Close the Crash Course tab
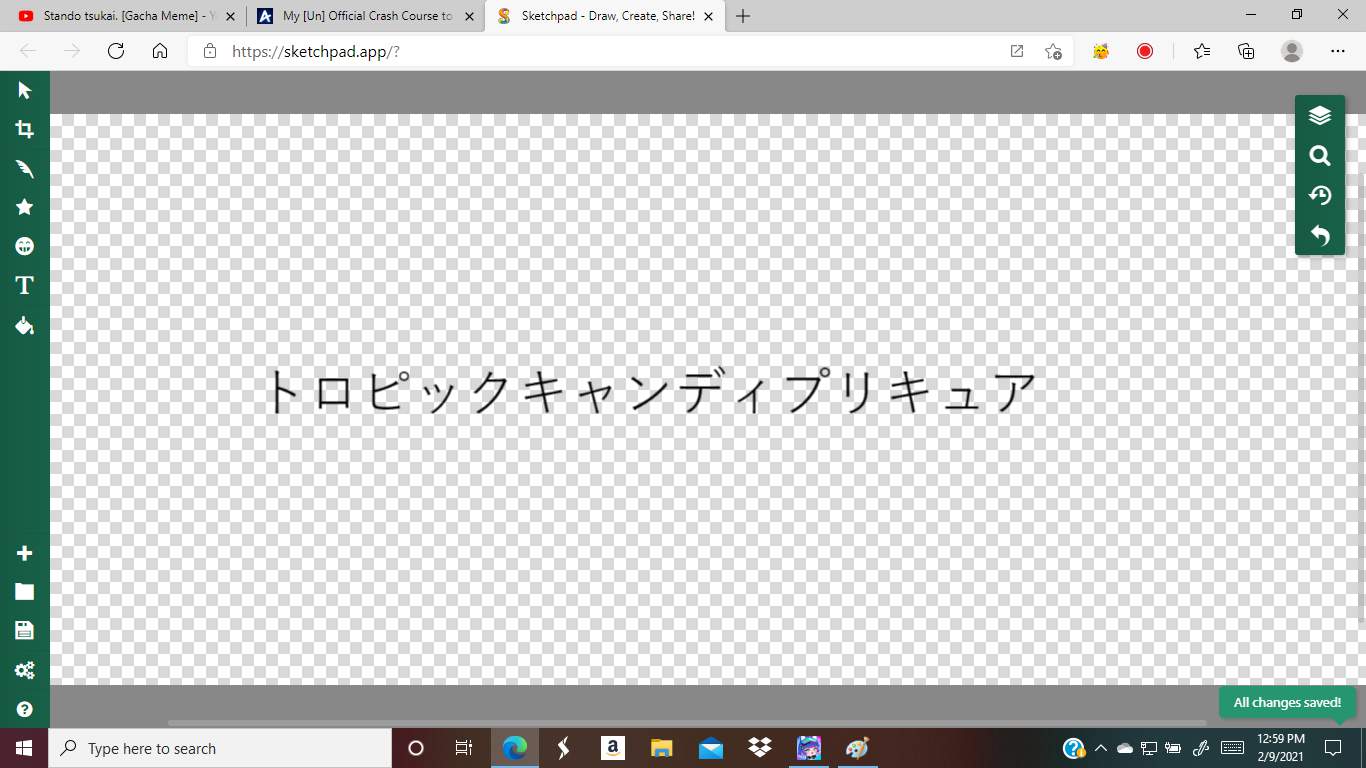The image size is (1366, 768). click(469, 16)
